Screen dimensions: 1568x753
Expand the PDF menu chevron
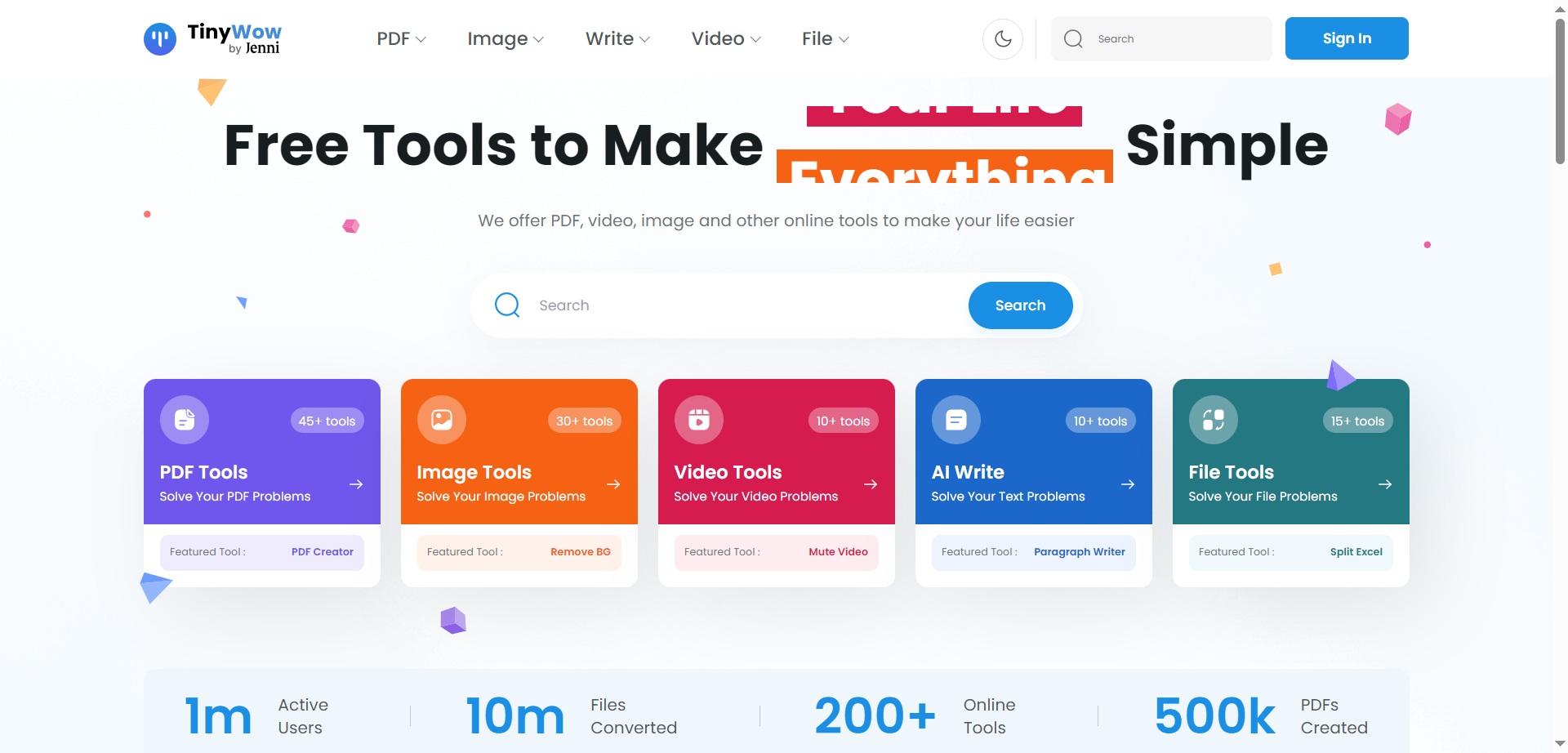[x=421, y=39]
